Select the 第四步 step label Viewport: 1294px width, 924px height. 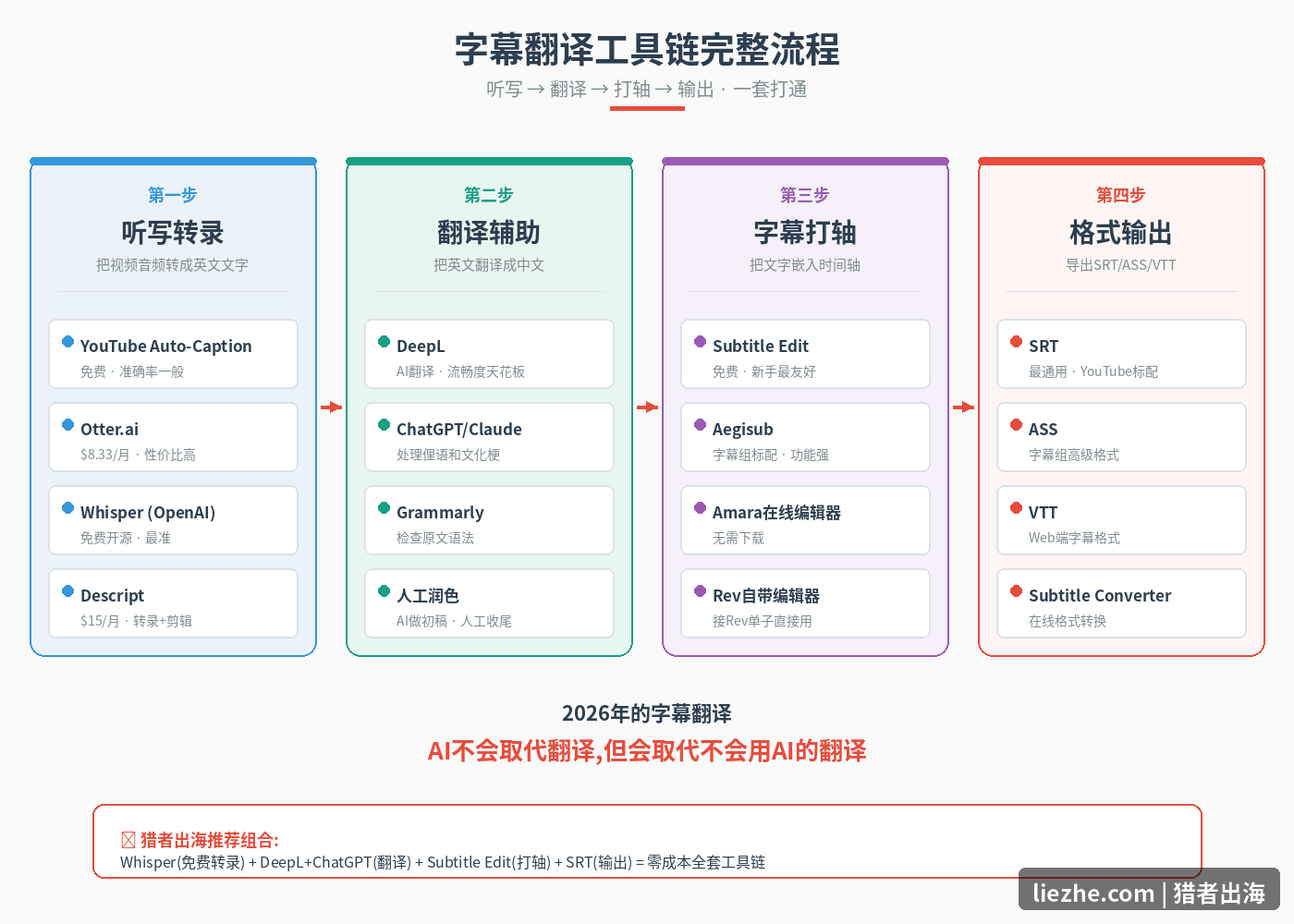(1121, 195)
